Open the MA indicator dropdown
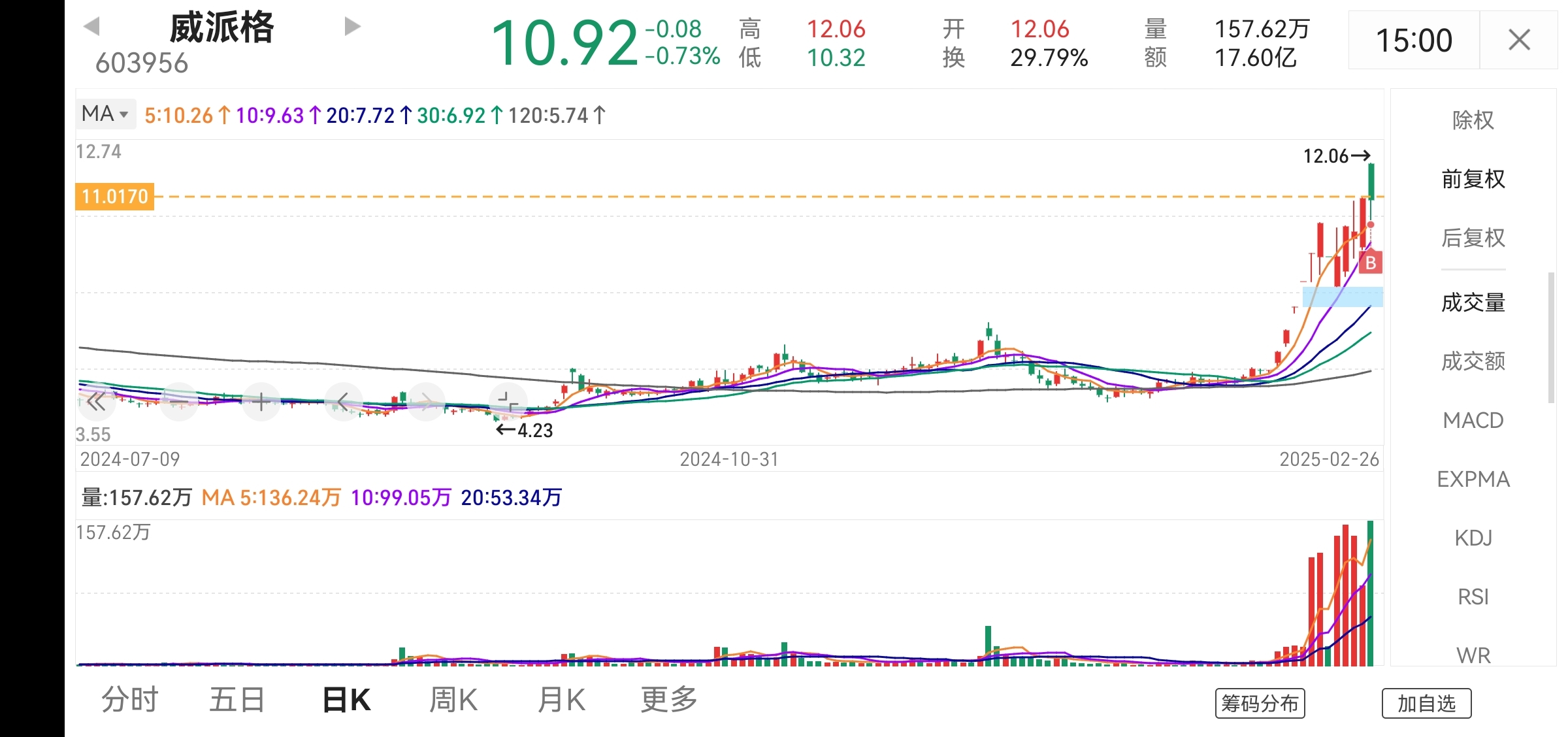 pyautogui.click(x=105, y=114)
